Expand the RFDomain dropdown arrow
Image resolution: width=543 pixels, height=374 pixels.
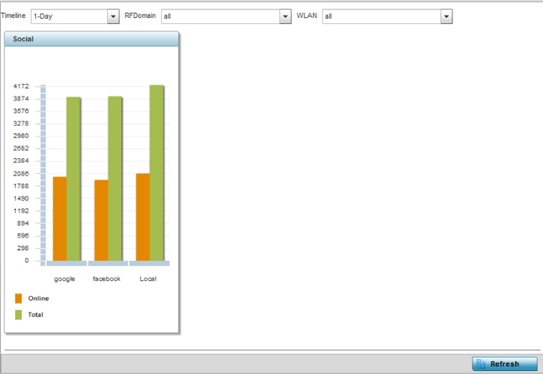285,16
